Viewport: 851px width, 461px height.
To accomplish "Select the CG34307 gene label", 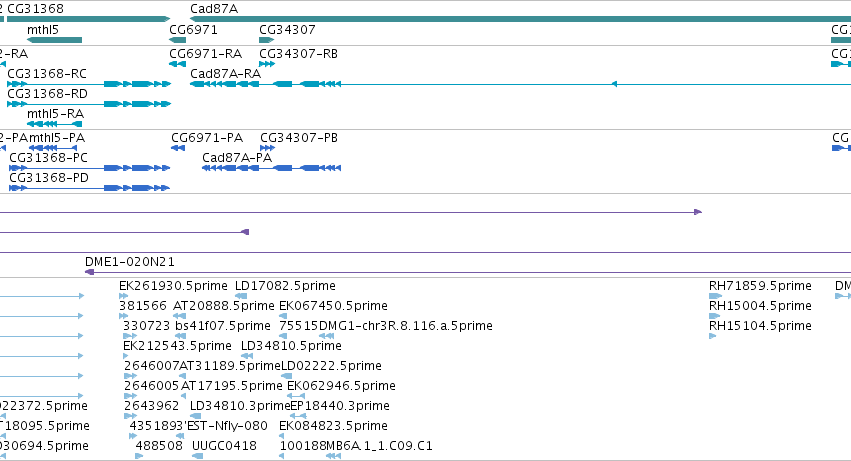I will tap(287, 30).
